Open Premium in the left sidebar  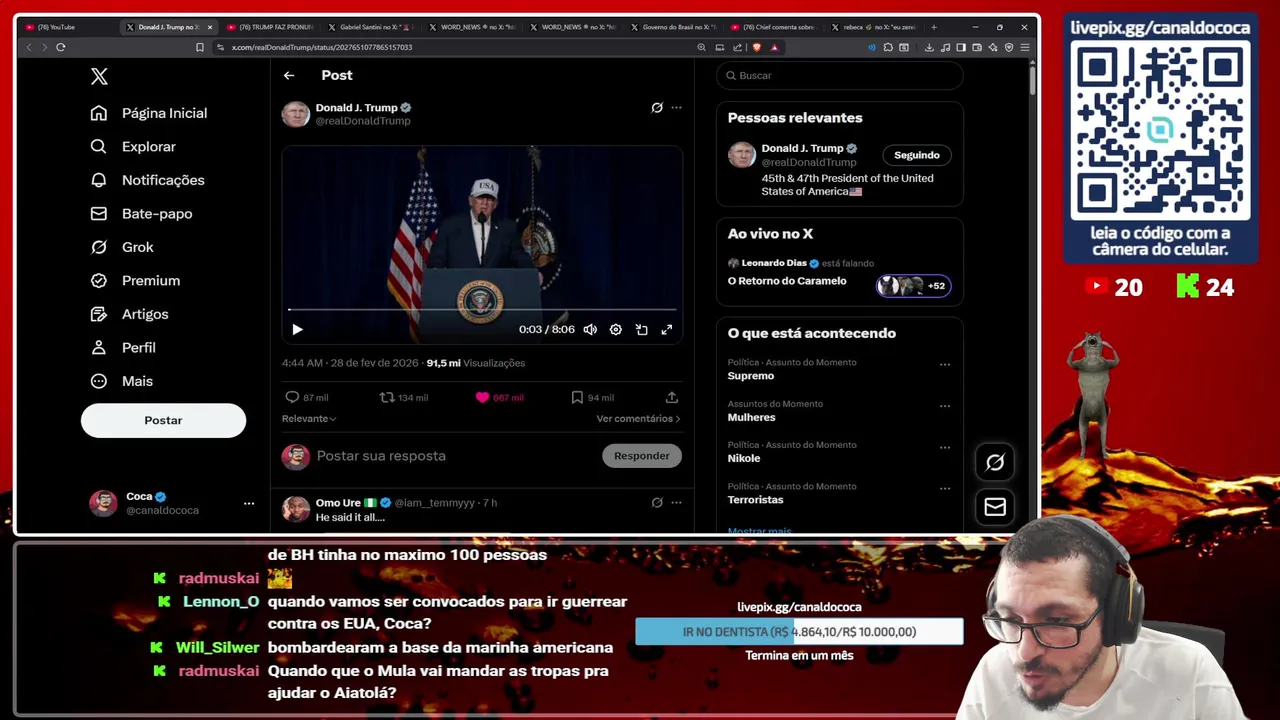coord(98,280)
